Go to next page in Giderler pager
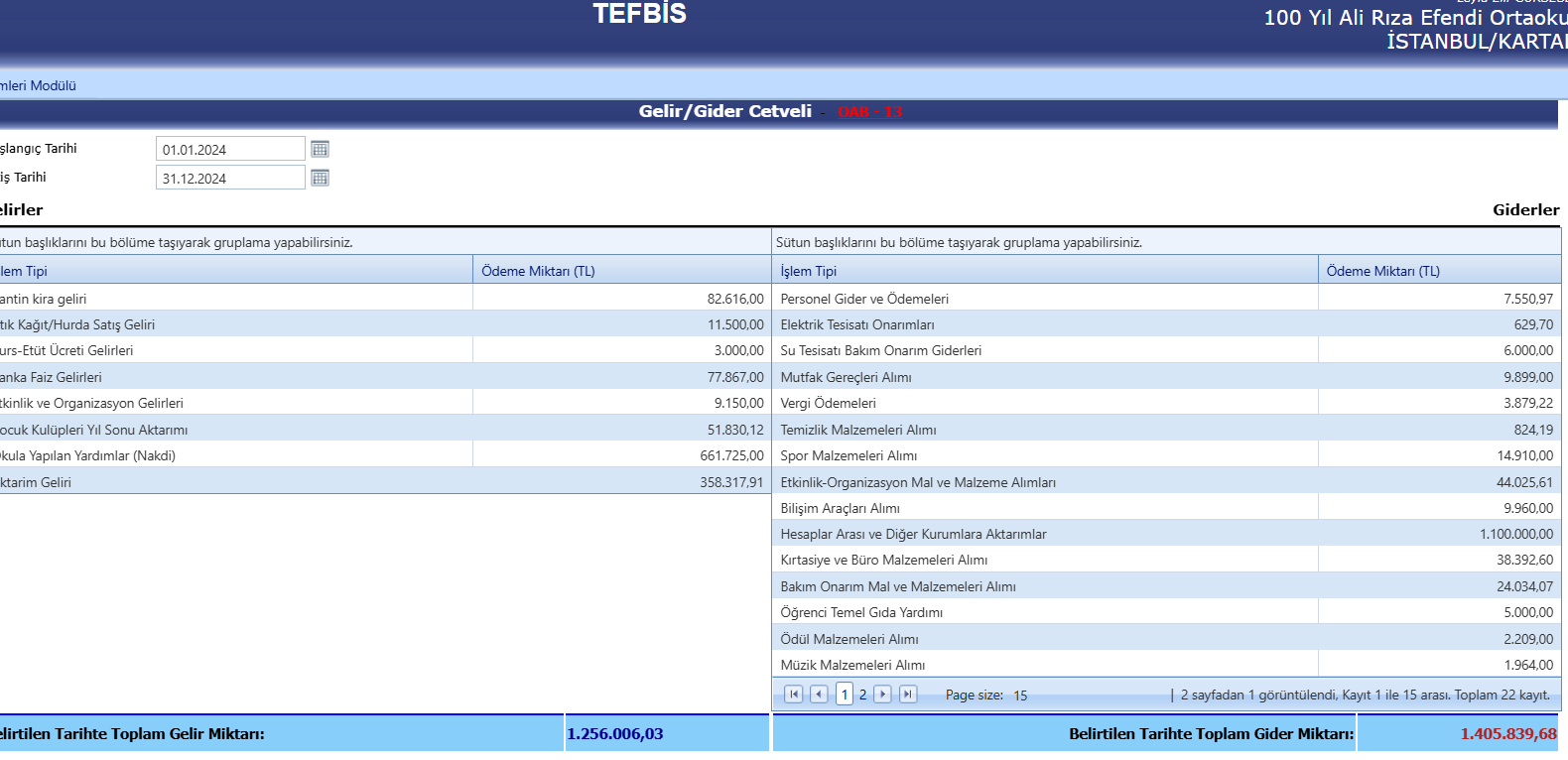Viewport: 1568px width, 760px height. coord(882,695)
